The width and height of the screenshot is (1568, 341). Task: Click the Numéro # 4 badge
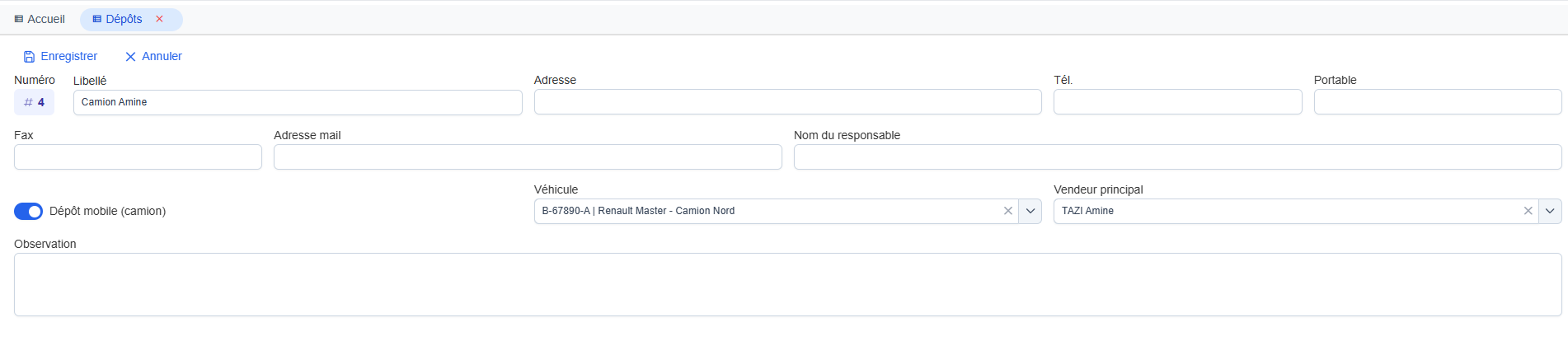(34, 102)
